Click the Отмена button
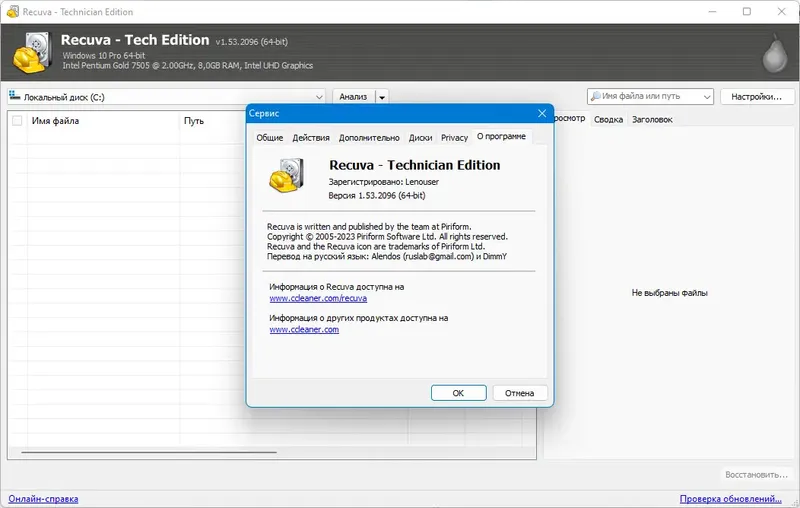Screen dimensions: 800x508 pyautogui.click(x=519, y=393)
